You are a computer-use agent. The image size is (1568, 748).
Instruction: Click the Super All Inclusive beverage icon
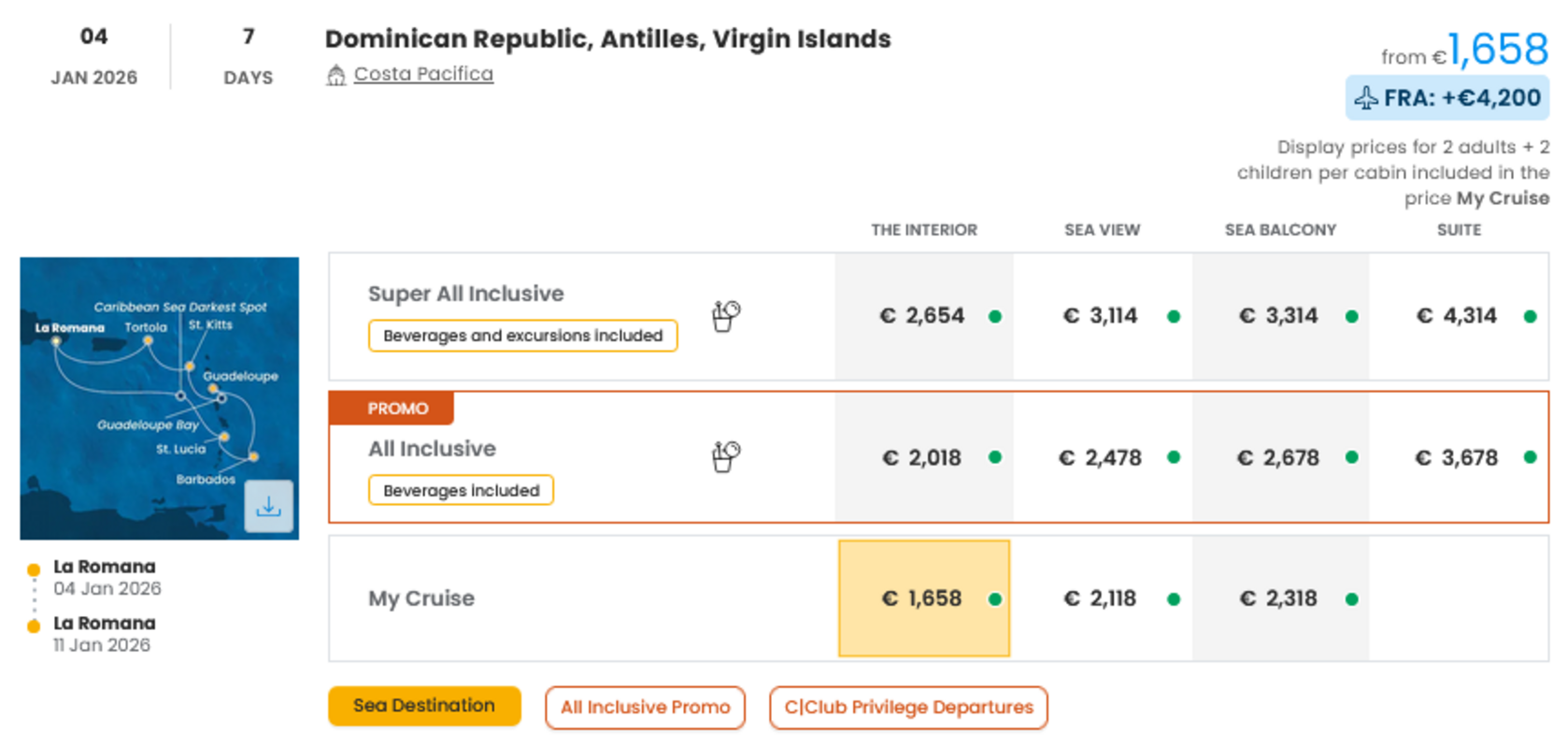coord(725,316)
